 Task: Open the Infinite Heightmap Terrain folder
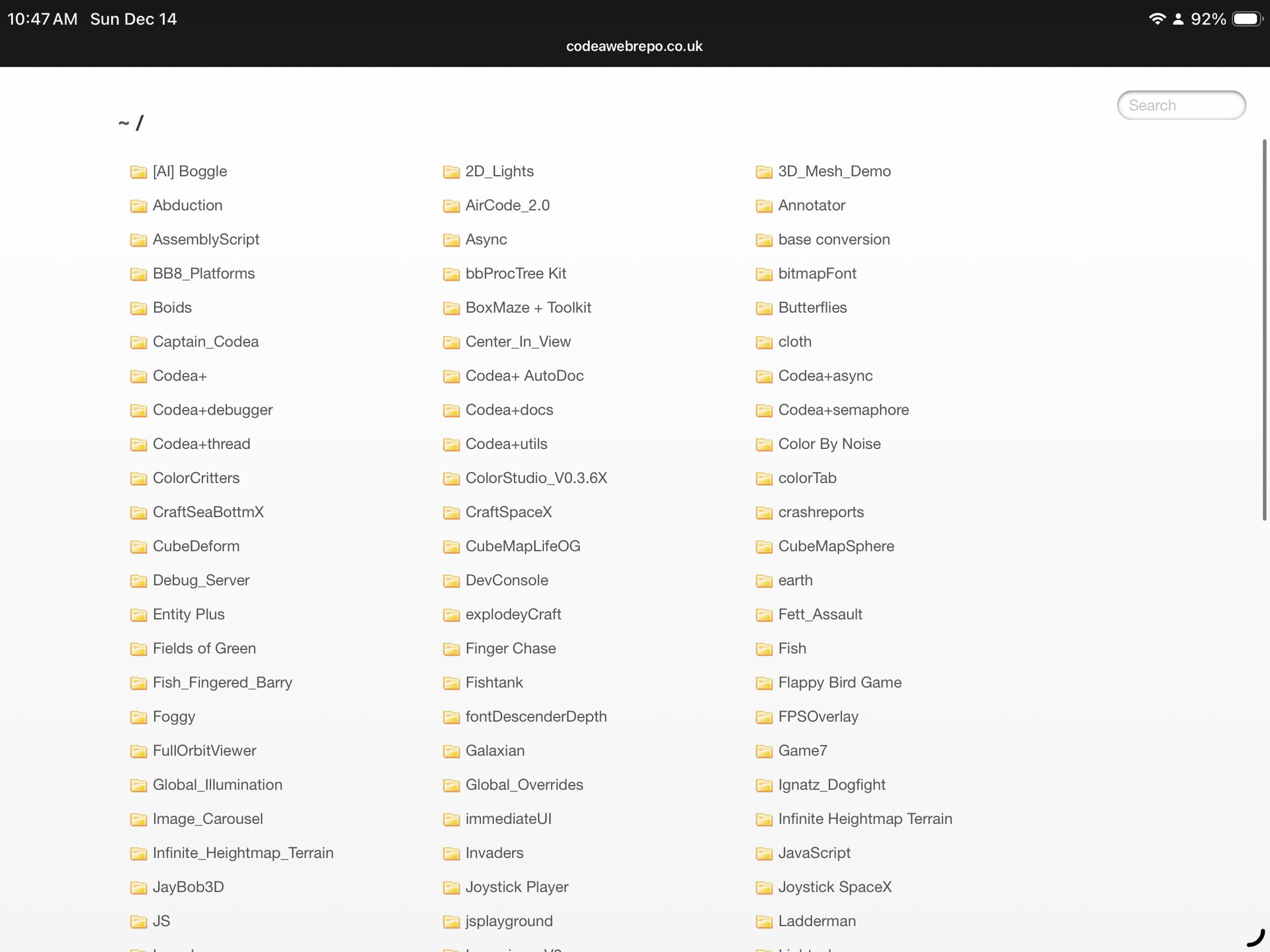click(865, 819)
